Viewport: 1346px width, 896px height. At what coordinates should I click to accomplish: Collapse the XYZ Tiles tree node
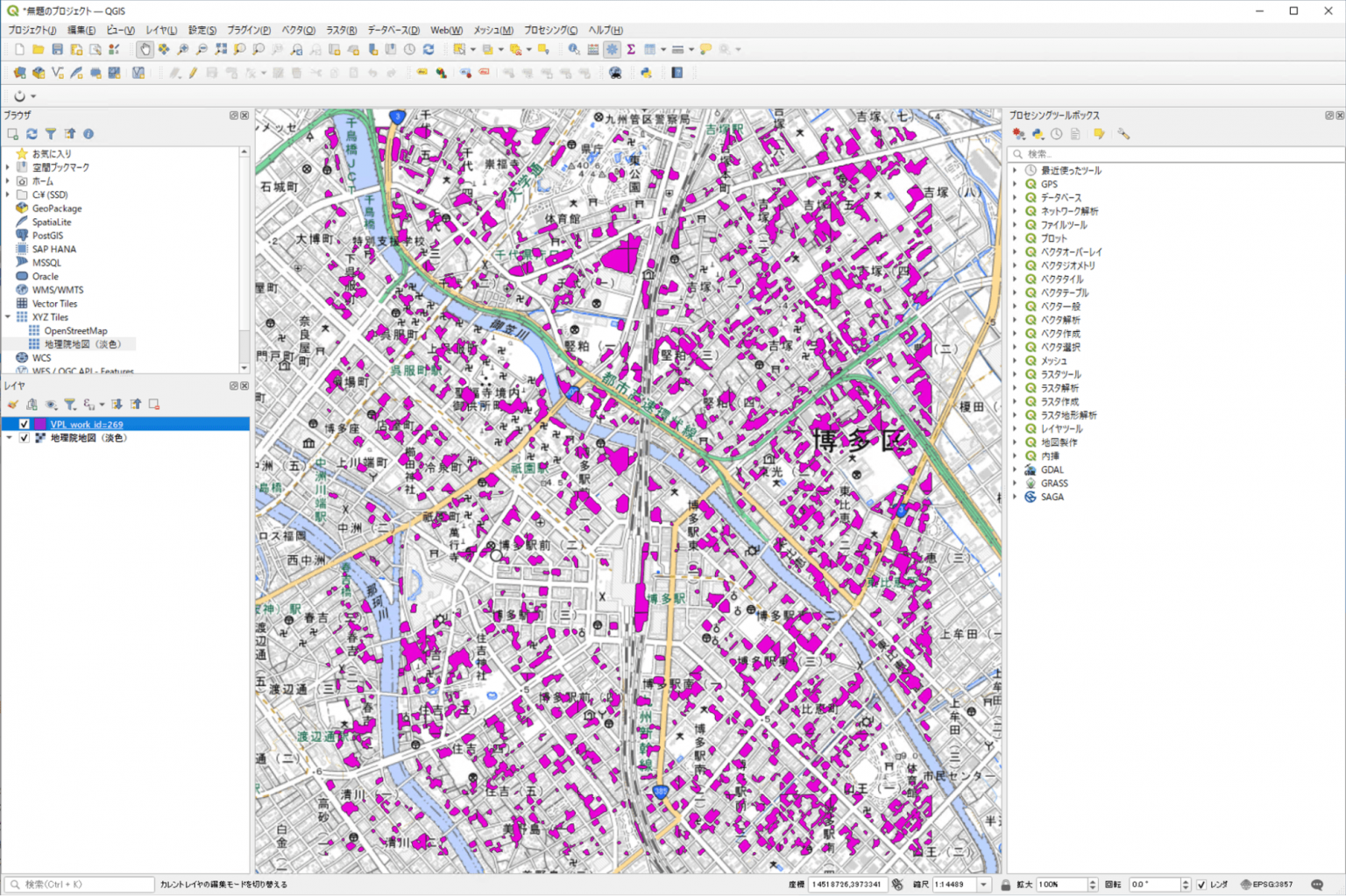pos(8,317)
